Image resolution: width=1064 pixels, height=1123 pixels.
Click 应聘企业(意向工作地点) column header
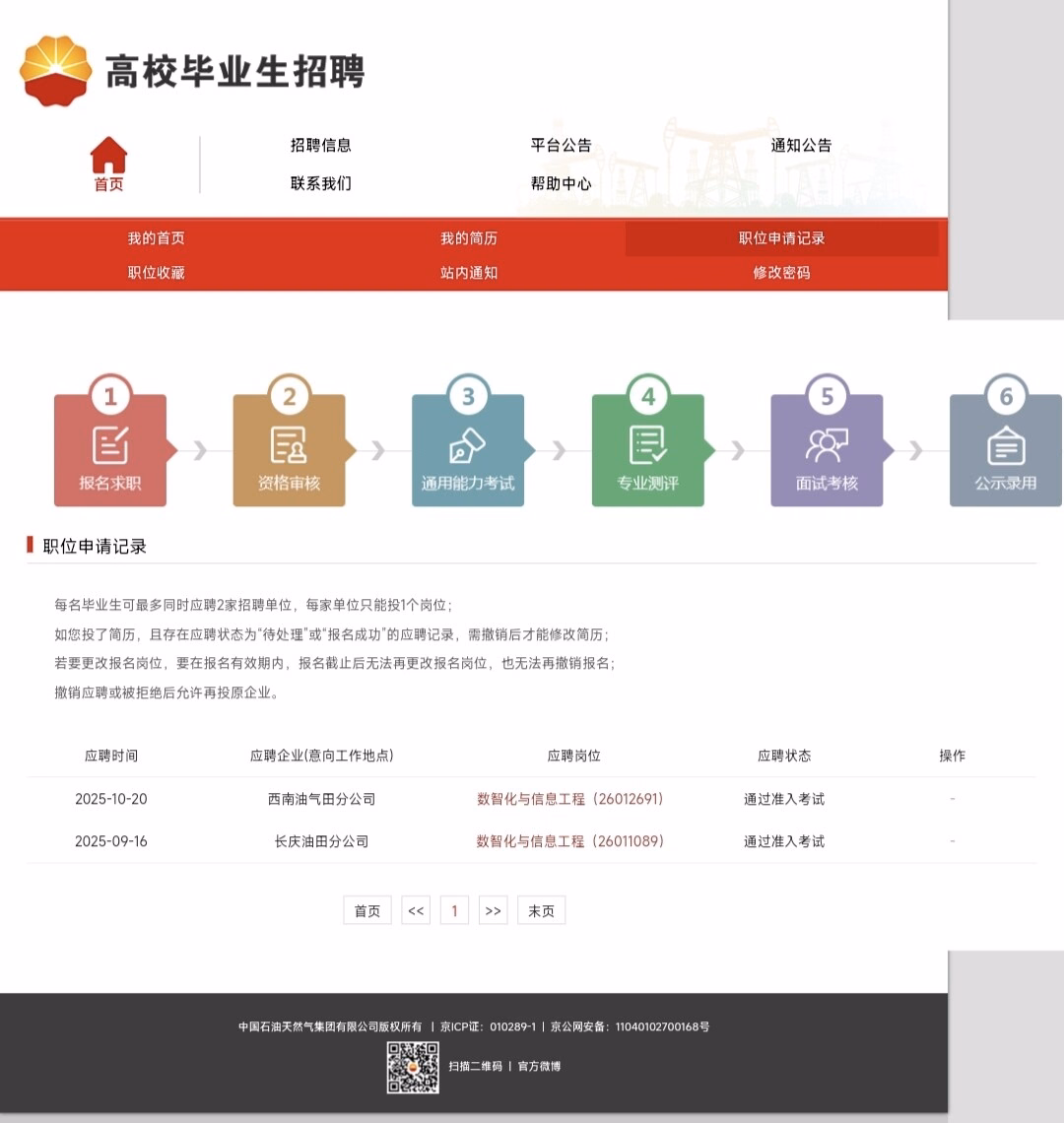[322, 756]
